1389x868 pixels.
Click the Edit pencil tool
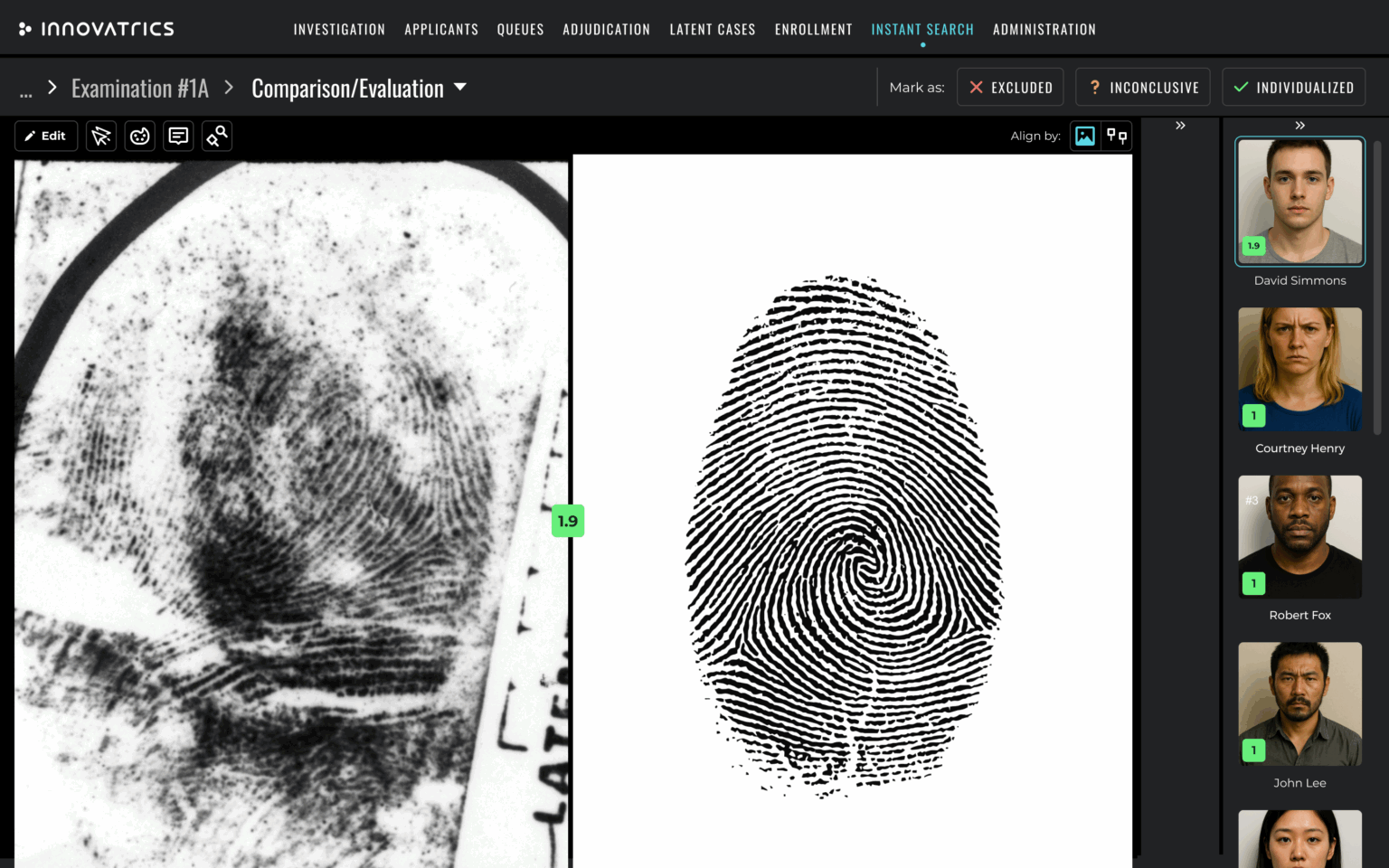(45, 136)
